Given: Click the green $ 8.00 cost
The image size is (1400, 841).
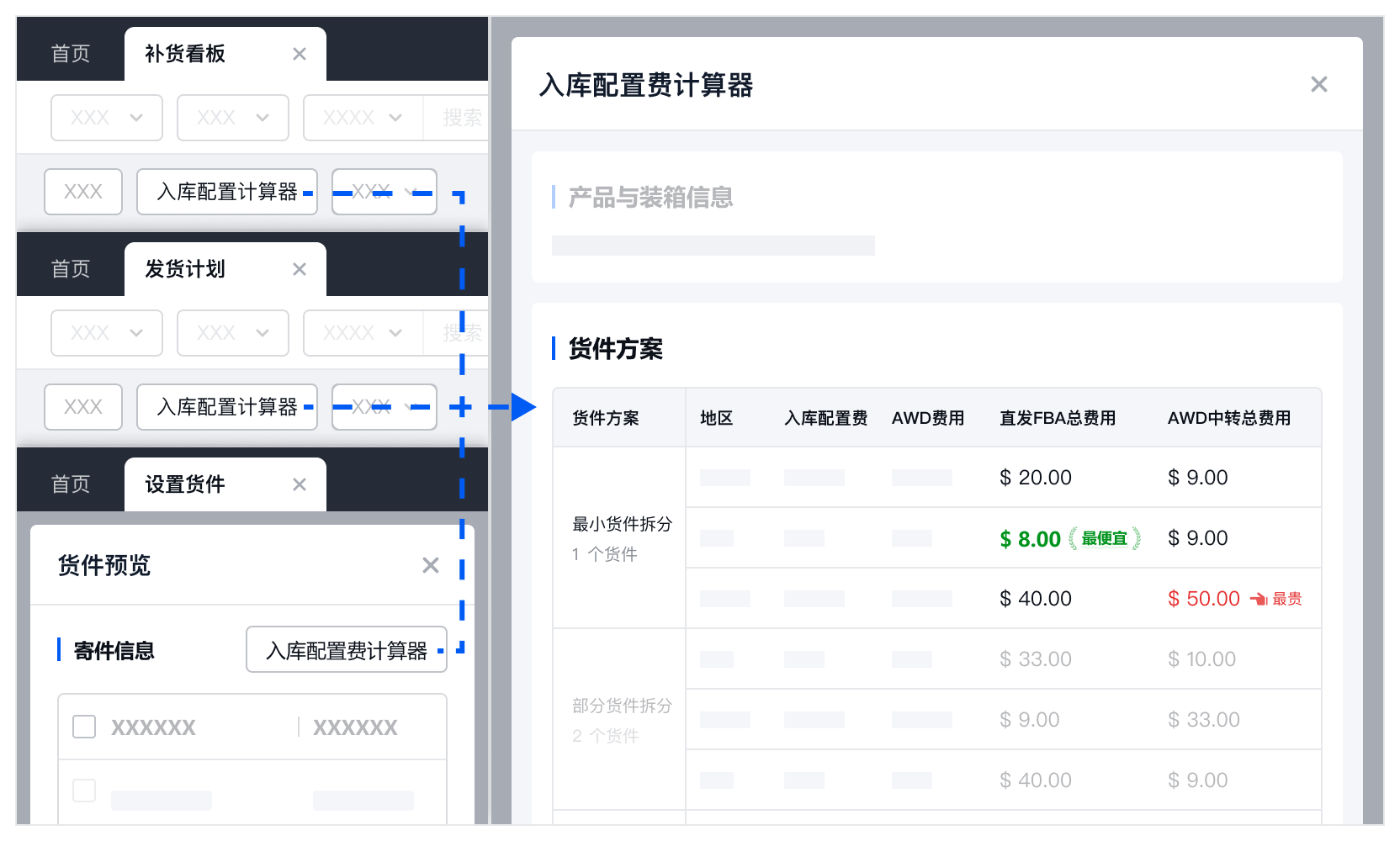Looking at the screenshot, I should coord(1031,539).
